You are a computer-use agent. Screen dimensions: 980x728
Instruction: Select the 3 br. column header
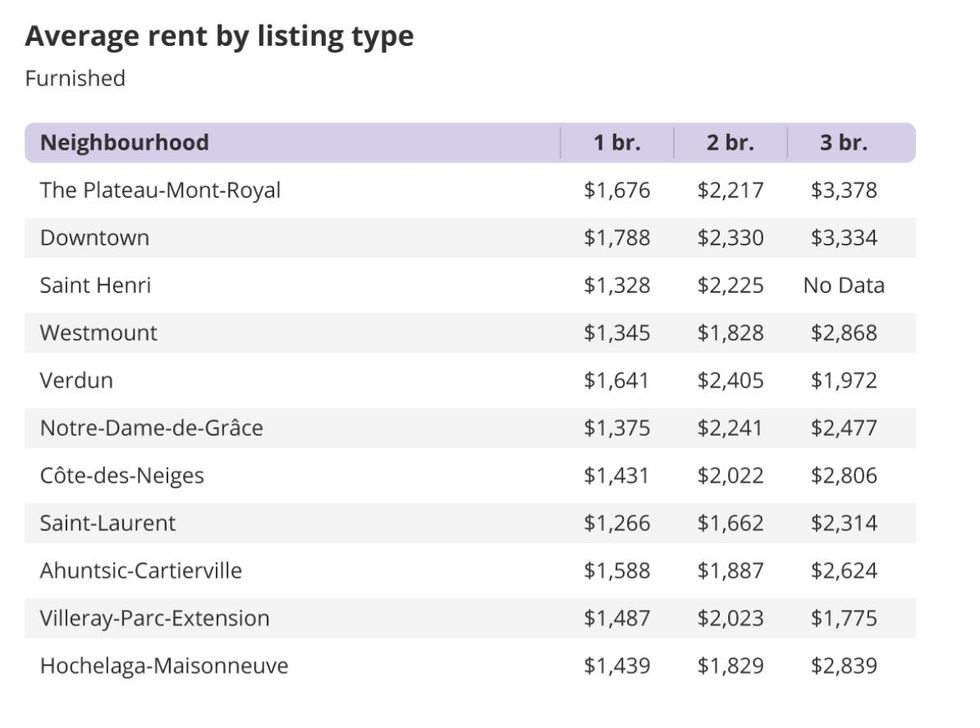tap(843, 142)
